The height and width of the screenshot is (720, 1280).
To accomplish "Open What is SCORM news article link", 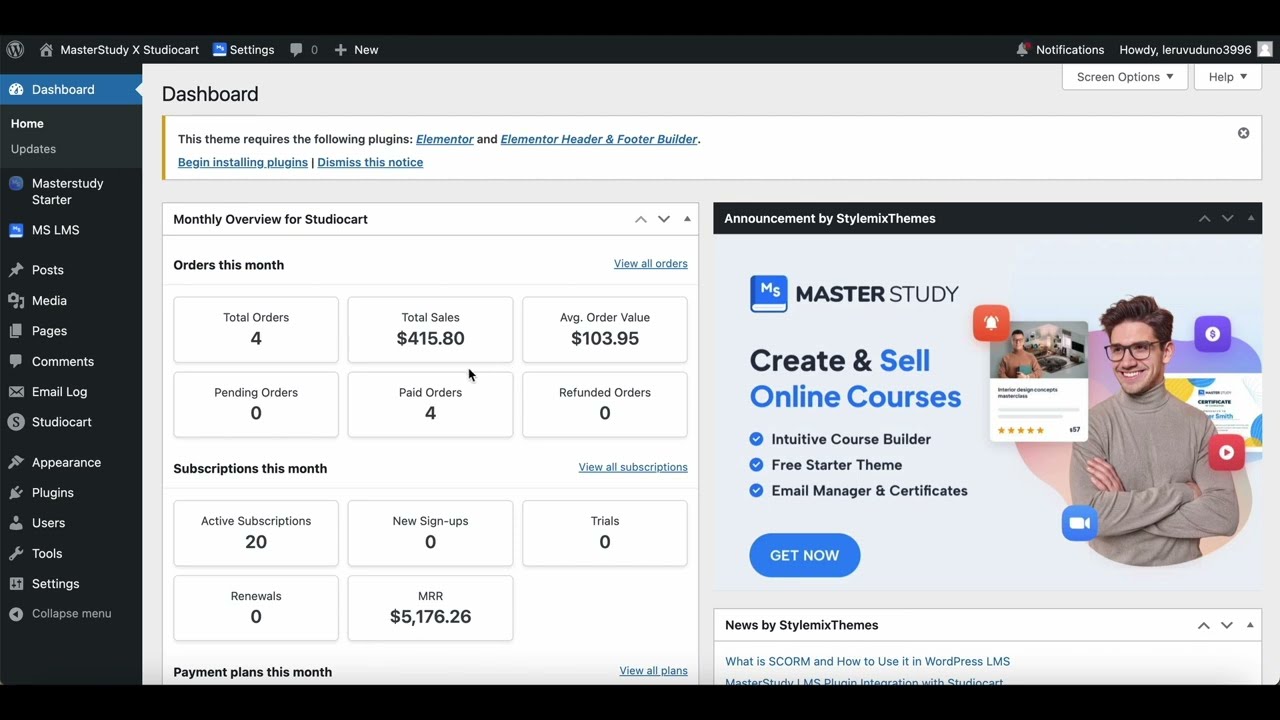I will pos(868,661).
